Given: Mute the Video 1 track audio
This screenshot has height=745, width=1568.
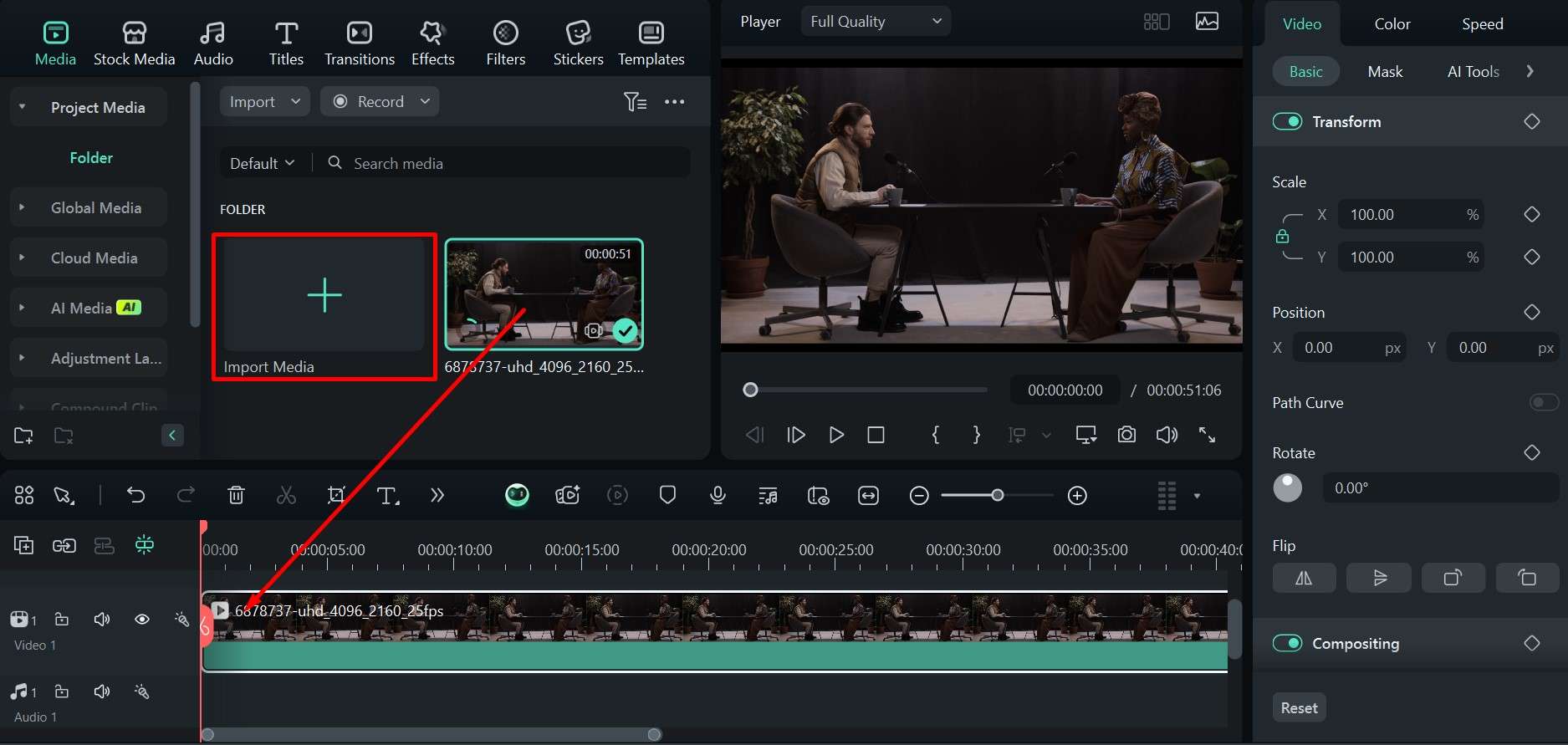Looking at the screenshot, I should (x=102, y=620).
